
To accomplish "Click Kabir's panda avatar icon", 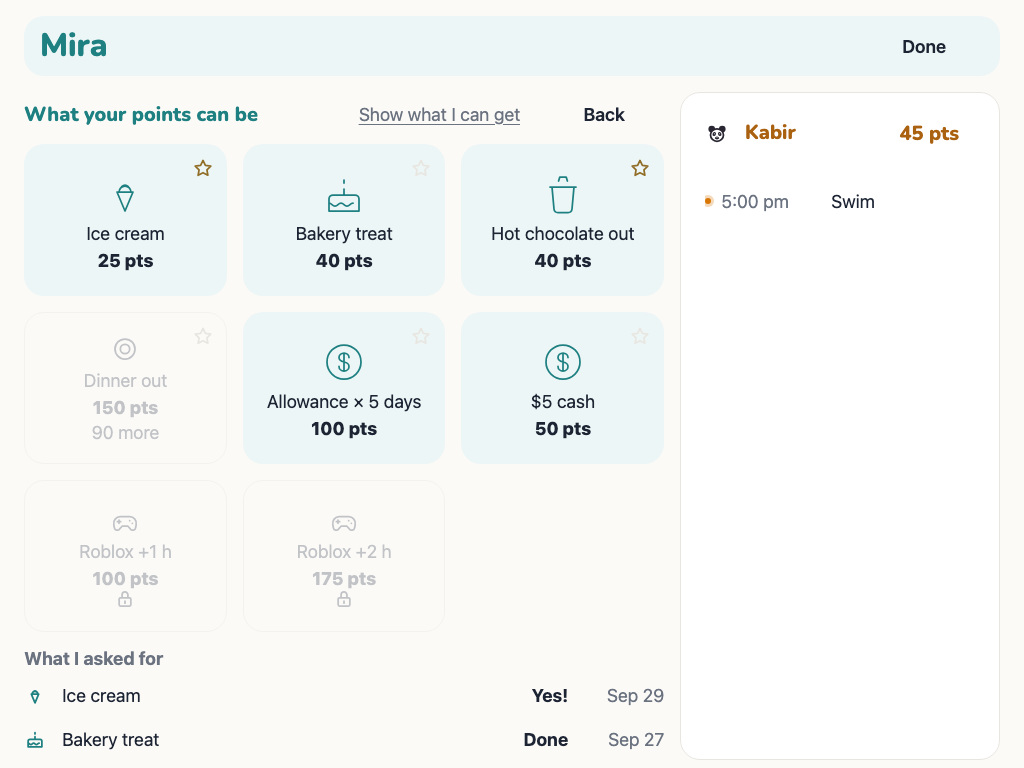I will [717, 134].
